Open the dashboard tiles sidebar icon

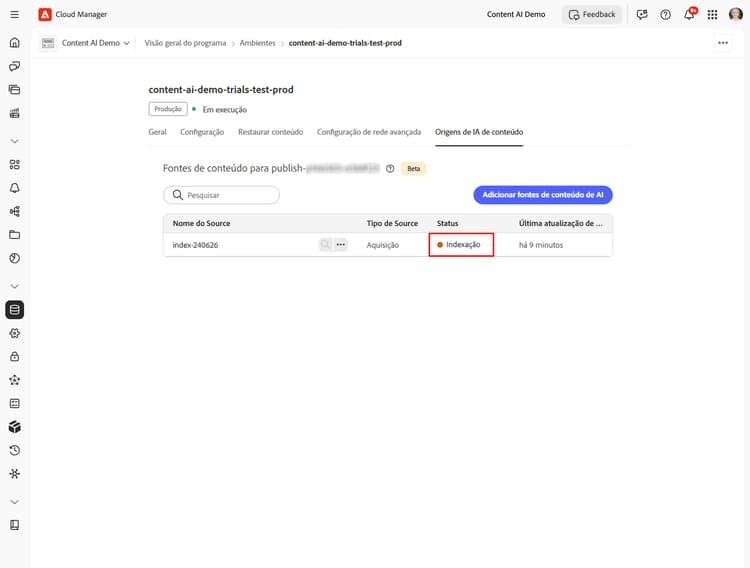pyautogui.click(x=15, y=165)
